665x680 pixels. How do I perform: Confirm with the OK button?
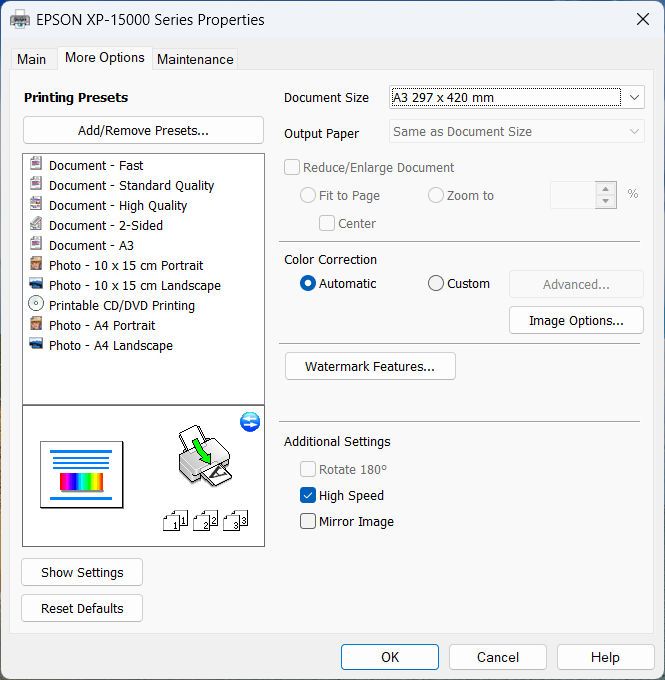390,657
